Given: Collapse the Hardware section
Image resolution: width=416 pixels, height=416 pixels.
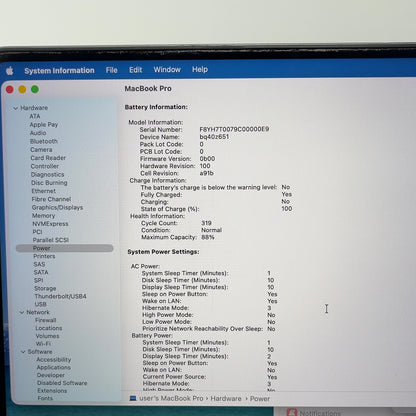Looking at the screenshot, I should pos(15,108).
